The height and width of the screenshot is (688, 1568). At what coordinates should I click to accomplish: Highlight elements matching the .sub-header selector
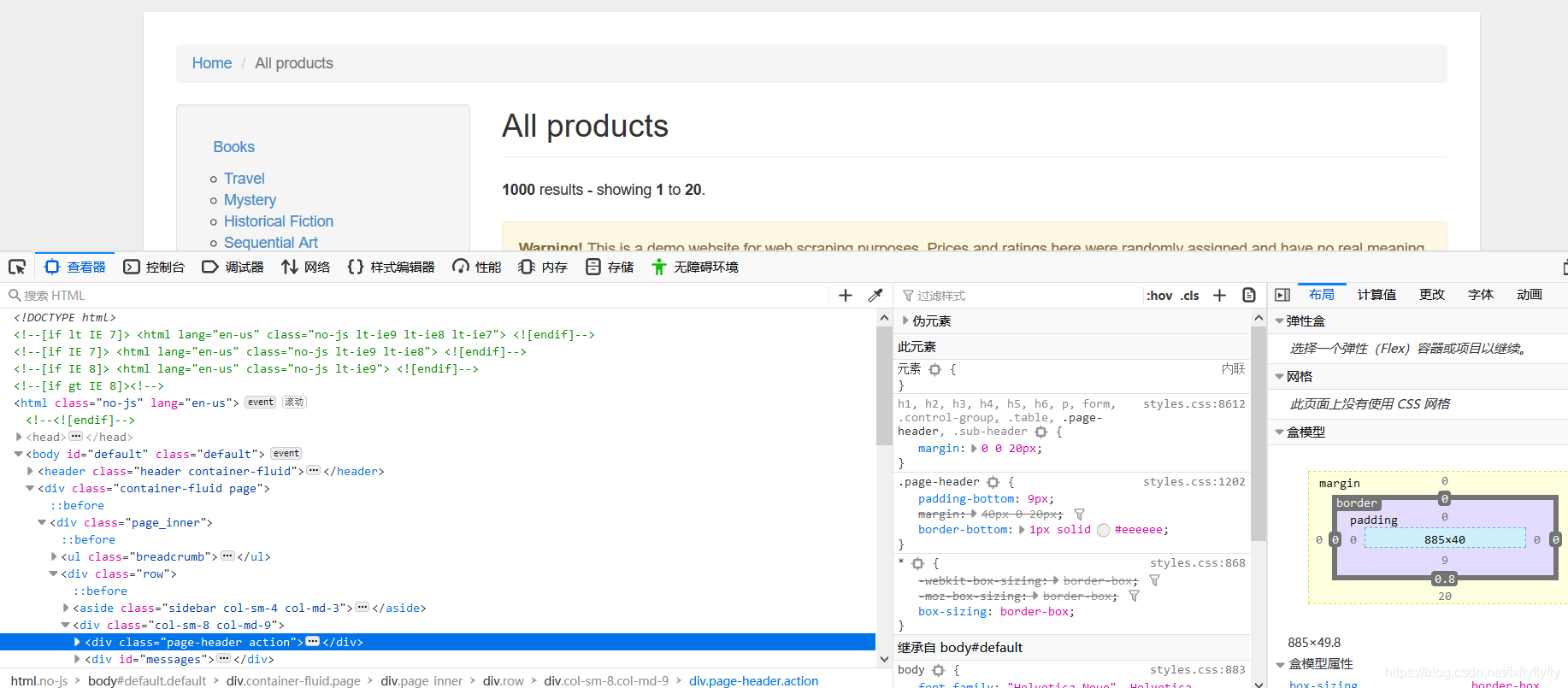point(1040,432)
